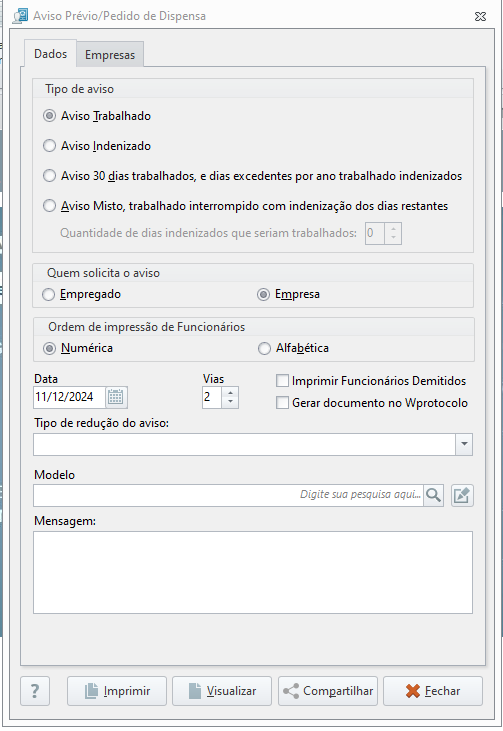Screen dimensions: 503x731
Task: Switch to the Empresas tab
Action: click(x=110, y=55)
